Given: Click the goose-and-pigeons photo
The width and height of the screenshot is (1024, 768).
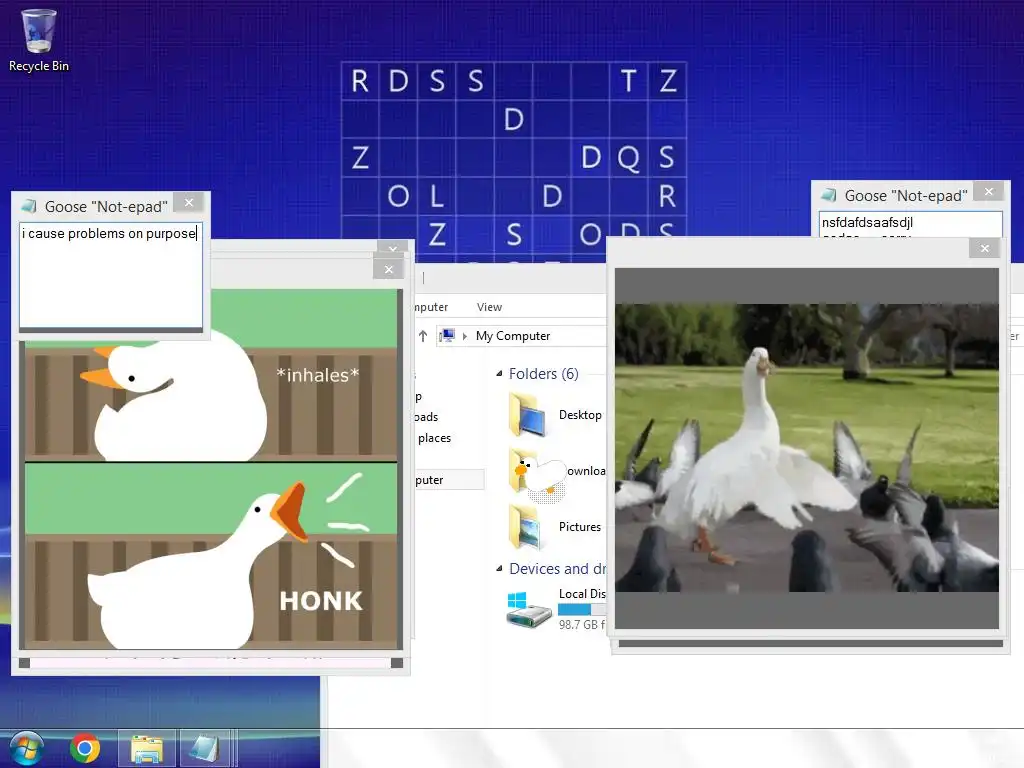Looking at the screenshot, I should pos(807,448).
